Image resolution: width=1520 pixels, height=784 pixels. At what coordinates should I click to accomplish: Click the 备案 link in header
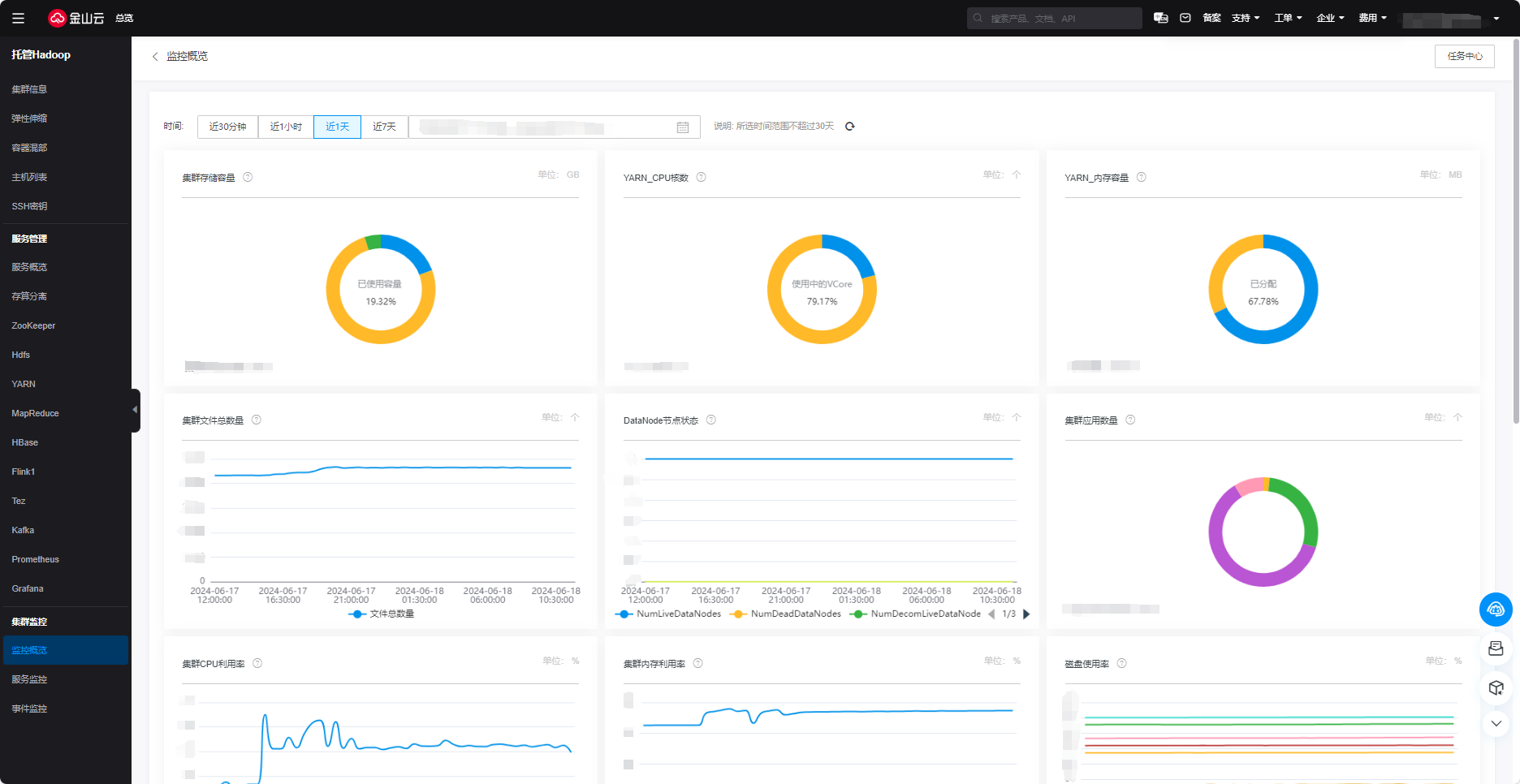(x=1211, y=18)
